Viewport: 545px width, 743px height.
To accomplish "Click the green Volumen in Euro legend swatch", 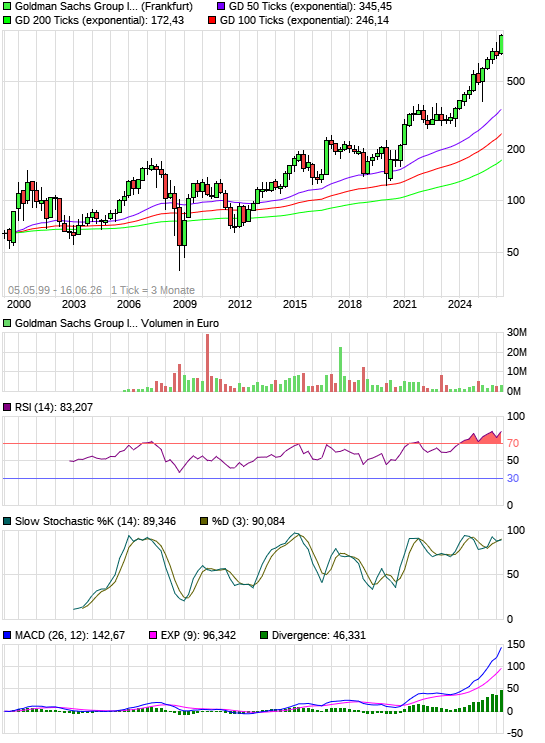I will (7, 323).
